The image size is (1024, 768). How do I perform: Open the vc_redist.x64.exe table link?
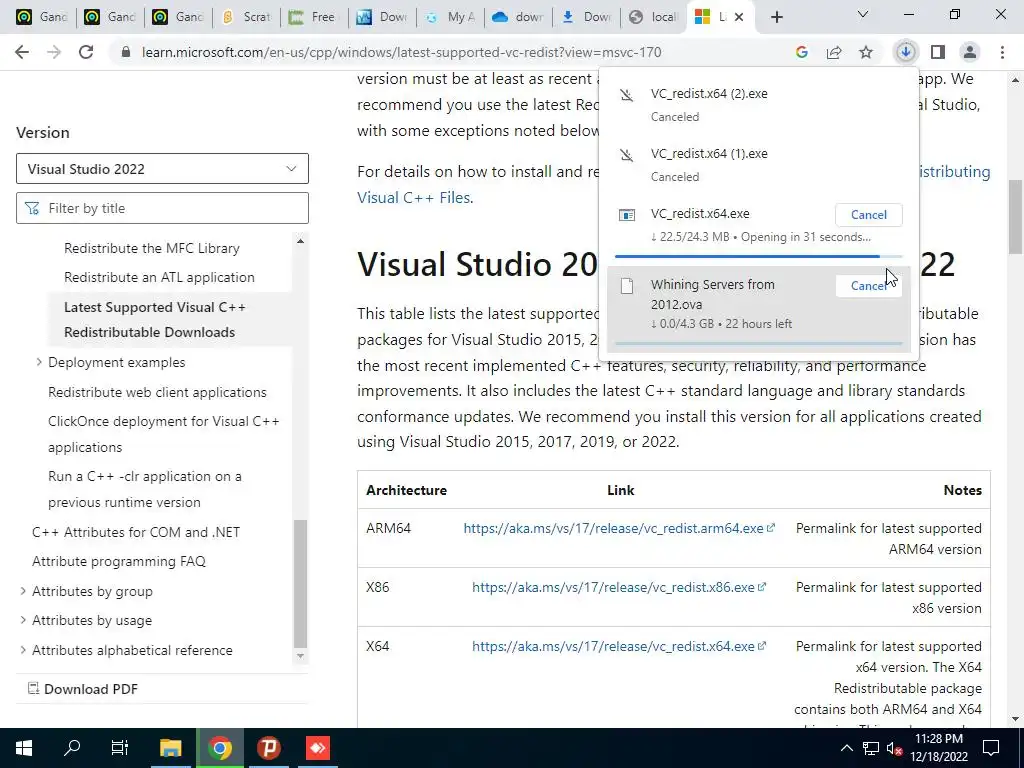click(619, 646)
